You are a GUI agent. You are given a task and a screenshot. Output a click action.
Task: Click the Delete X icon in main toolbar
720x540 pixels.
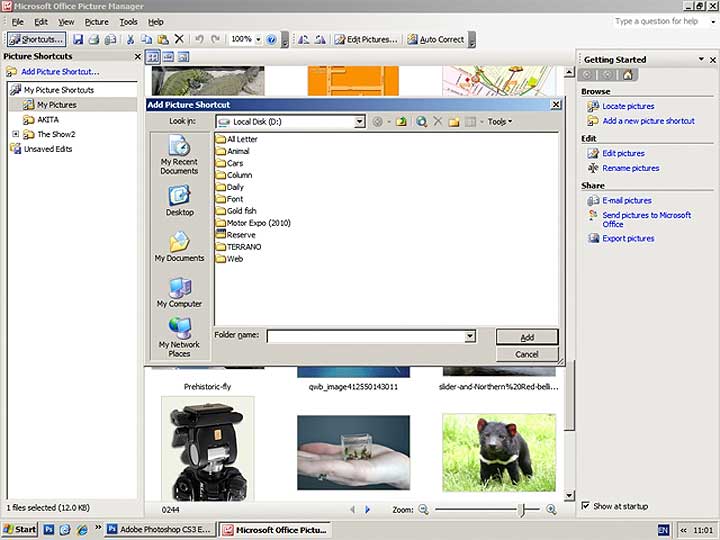pyautogui.click(x=179, y=39)
